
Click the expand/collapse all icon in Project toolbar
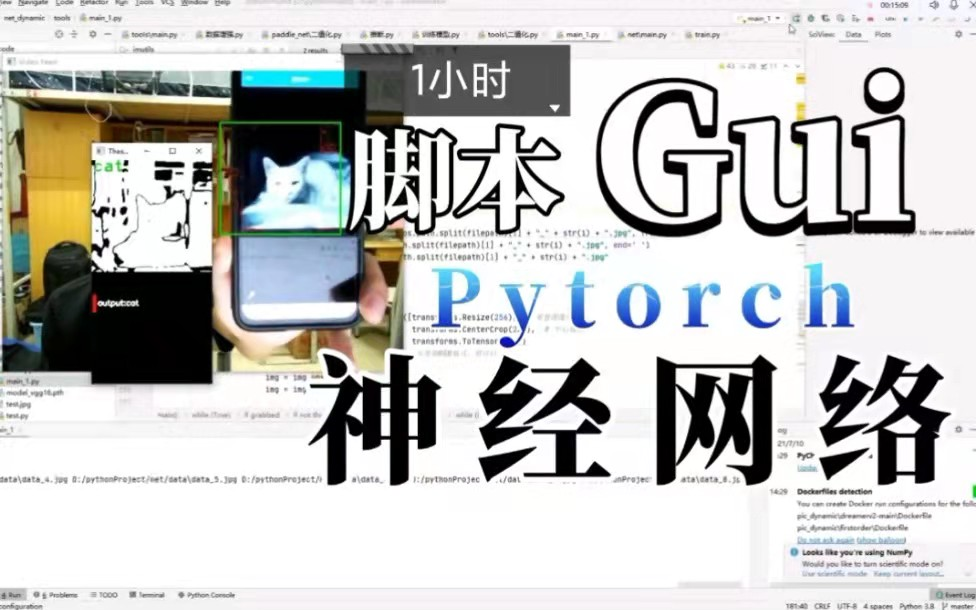click(x=74, y=34)
